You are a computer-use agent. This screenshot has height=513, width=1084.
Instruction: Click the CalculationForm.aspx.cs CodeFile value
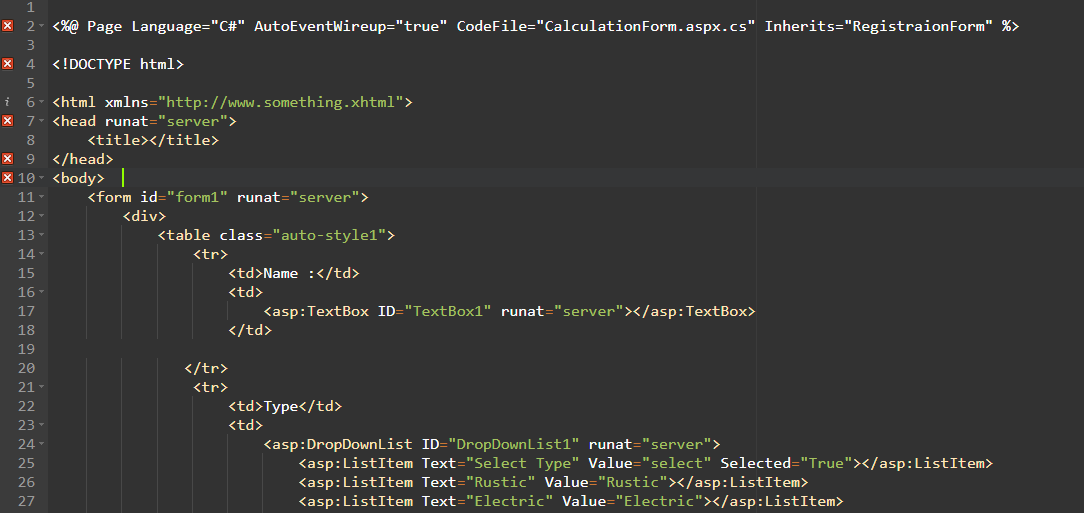point(646,26)
